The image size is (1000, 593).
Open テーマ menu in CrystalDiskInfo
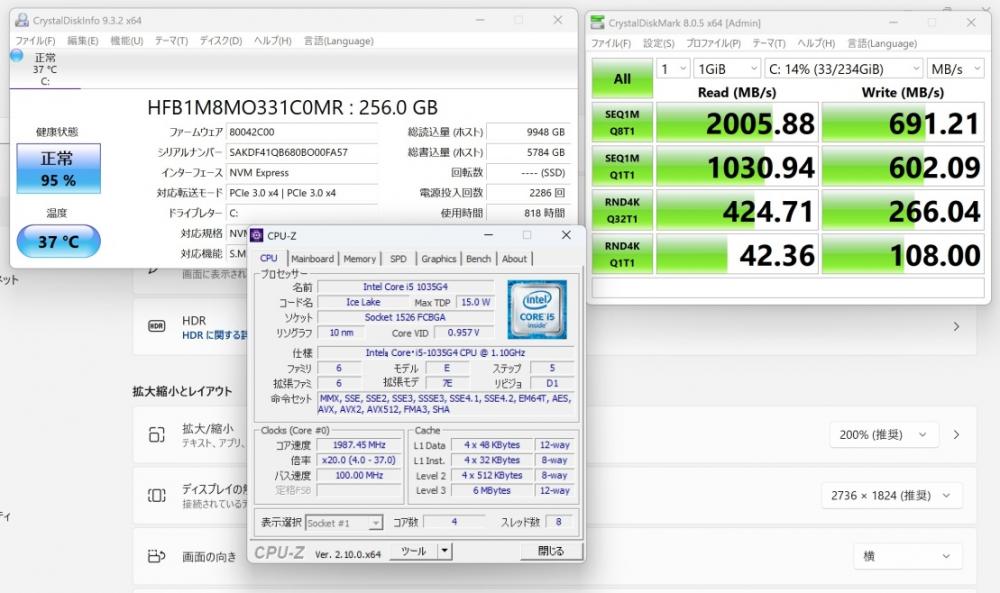click(171, 41)
